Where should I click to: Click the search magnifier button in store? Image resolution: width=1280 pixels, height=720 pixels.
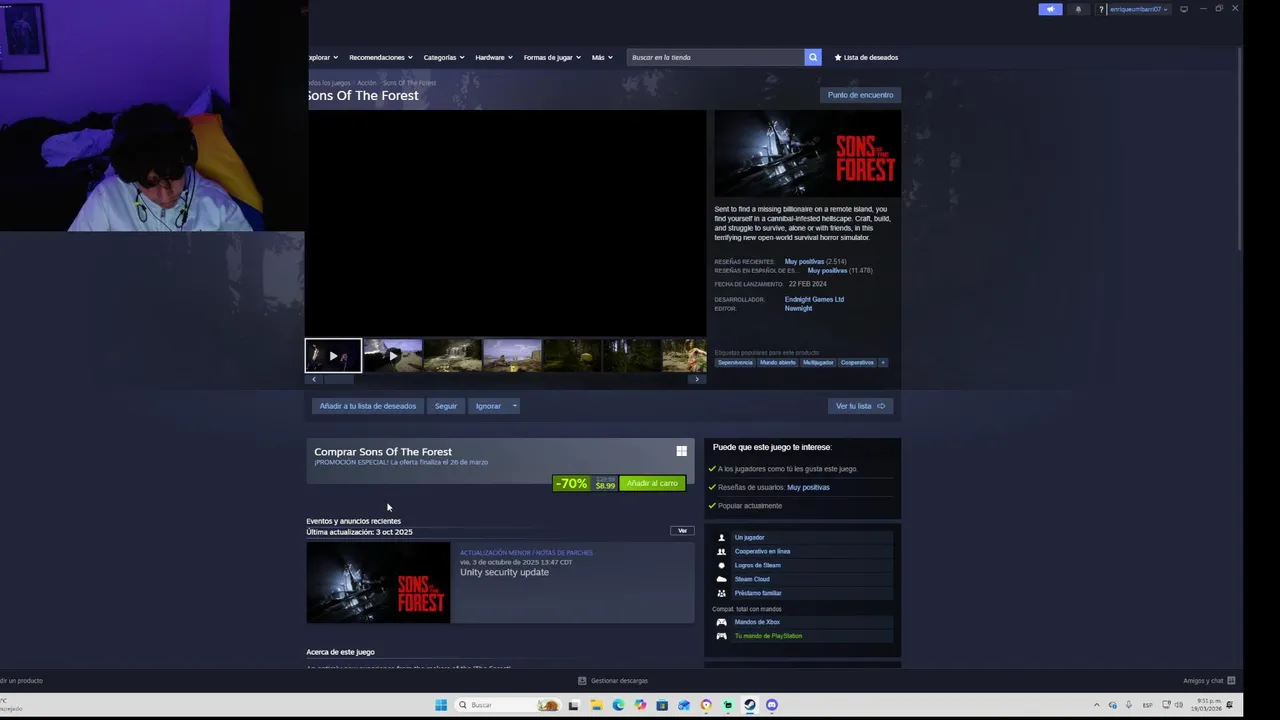813,57
